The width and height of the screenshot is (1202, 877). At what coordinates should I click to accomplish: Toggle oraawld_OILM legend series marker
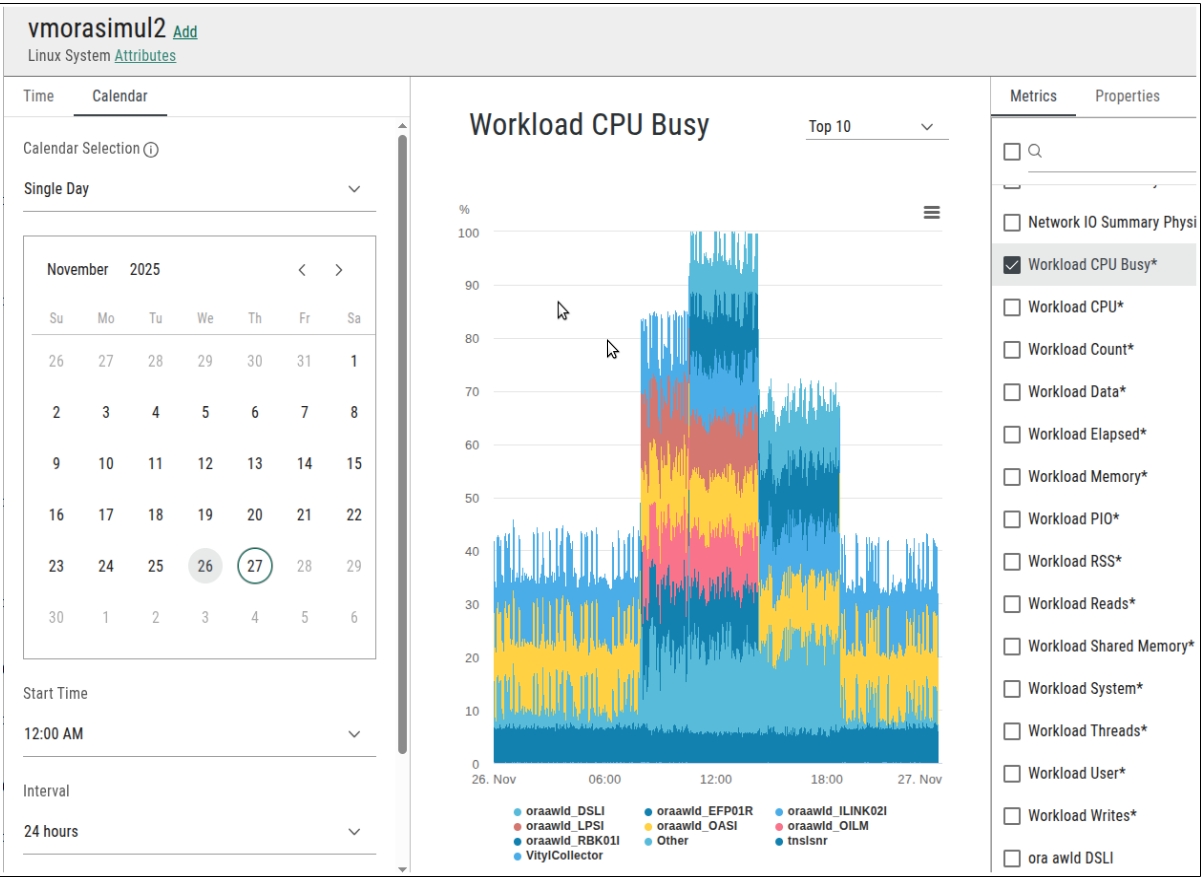pyautogui.click(x=779, y=826)
